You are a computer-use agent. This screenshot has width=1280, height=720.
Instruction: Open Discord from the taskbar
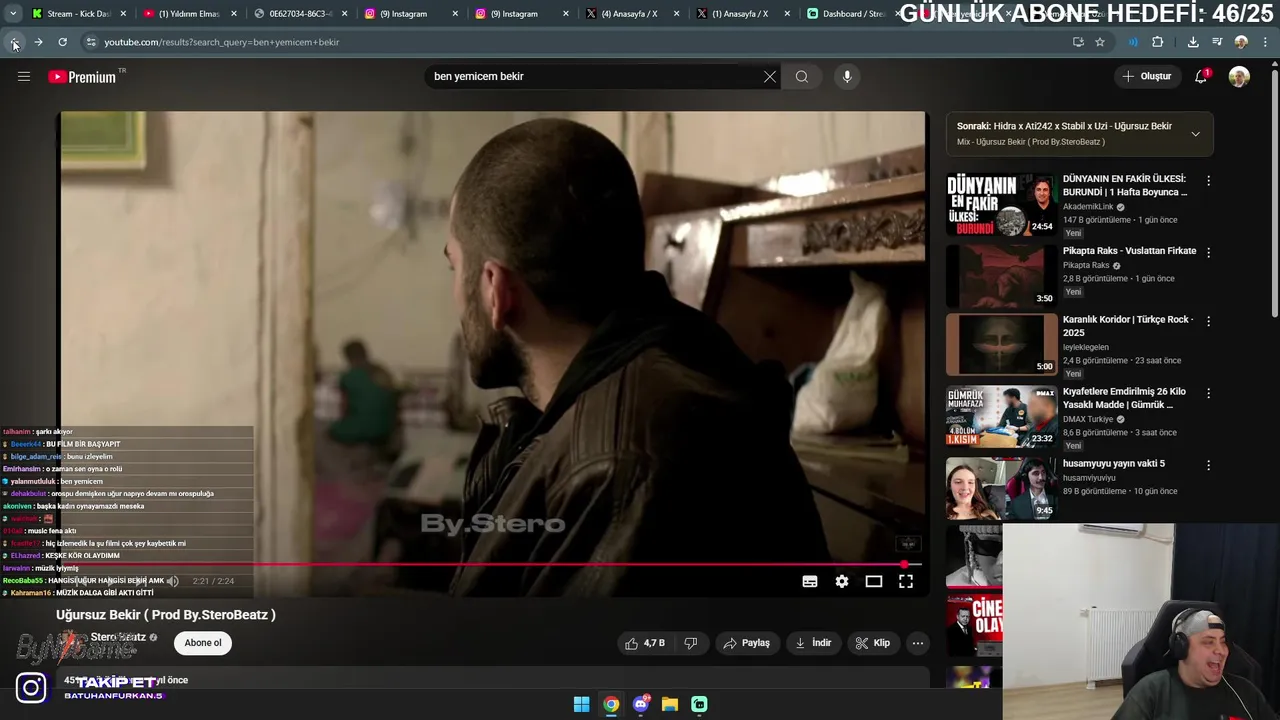pos(641,704)
